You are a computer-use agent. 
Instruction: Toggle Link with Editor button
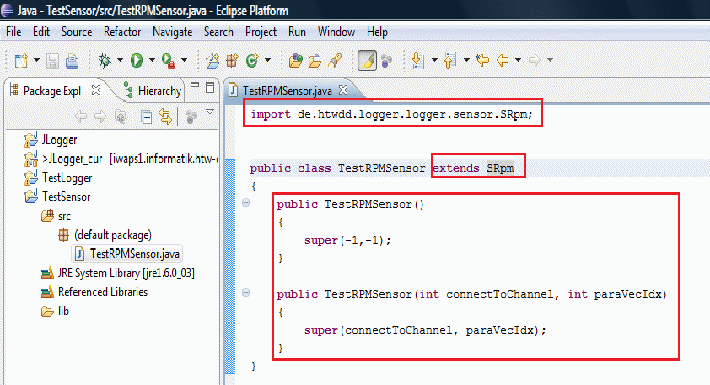166,117
